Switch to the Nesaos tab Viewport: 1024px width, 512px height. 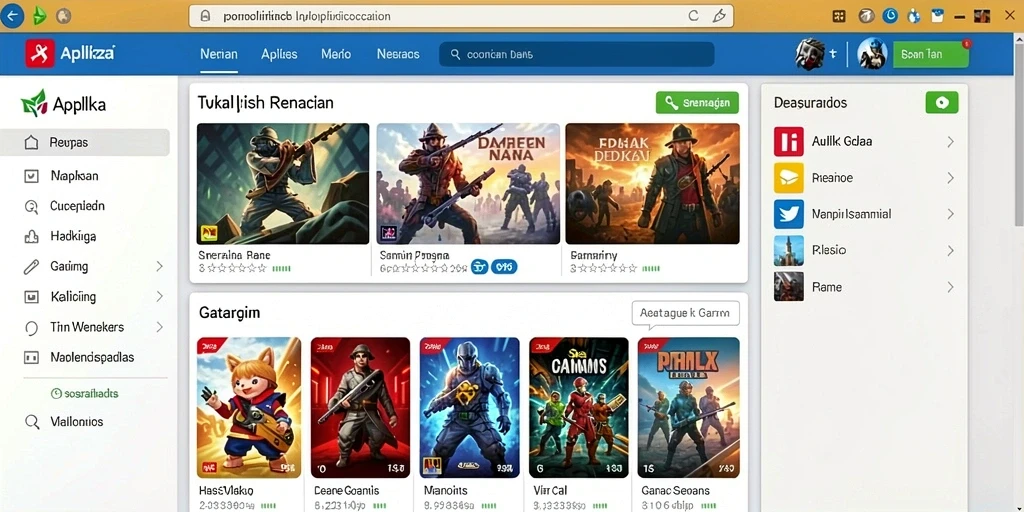click(398, 55)
